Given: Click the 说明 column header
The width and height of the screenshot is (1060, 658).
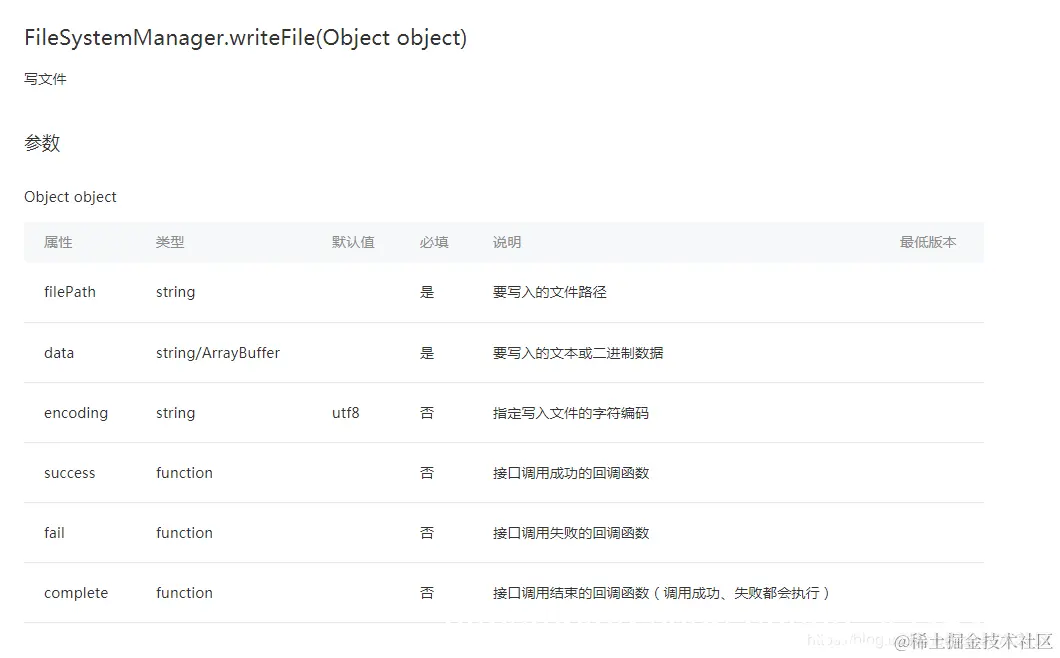Looking at the screenshot, I should coord(507,242).
